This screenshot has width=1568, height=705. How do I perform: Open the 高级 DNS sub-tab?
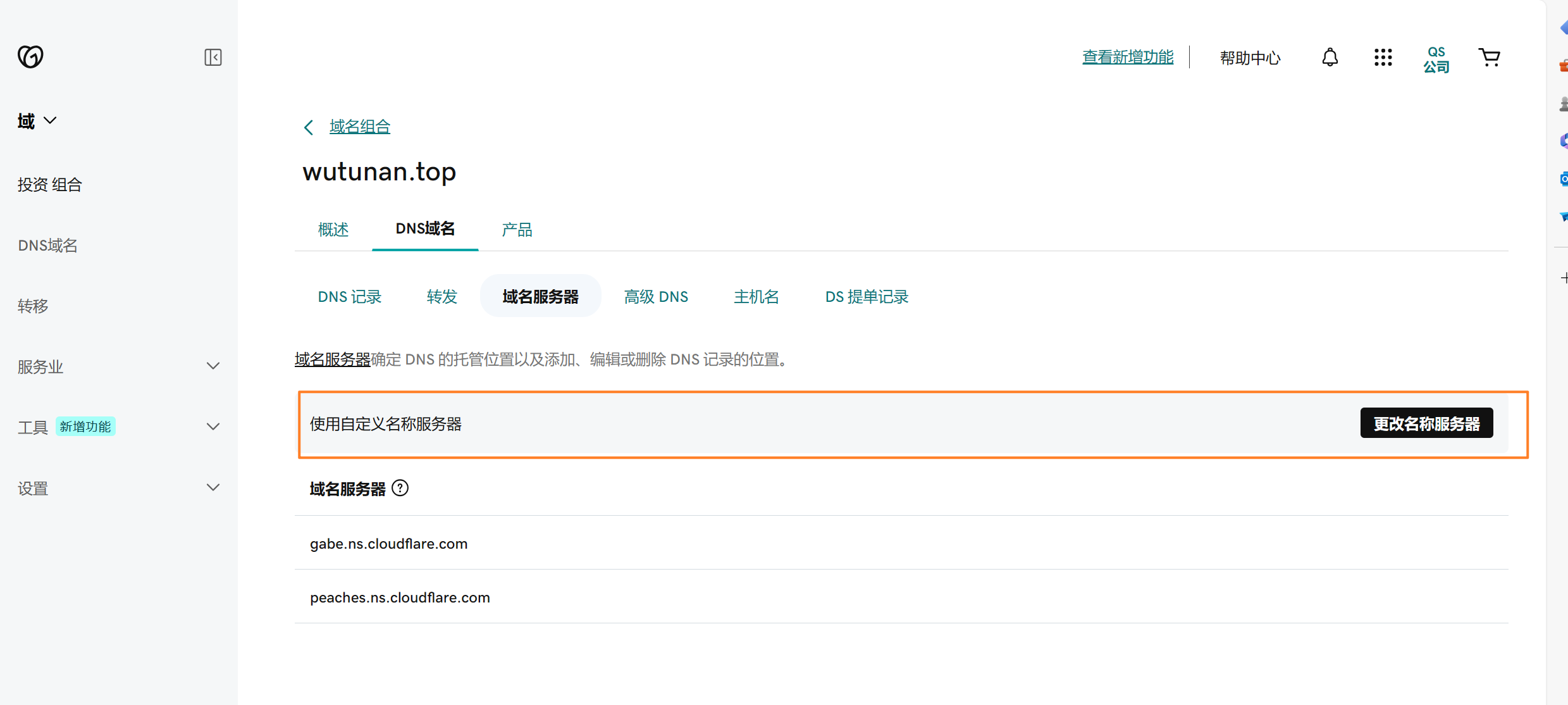656,296
